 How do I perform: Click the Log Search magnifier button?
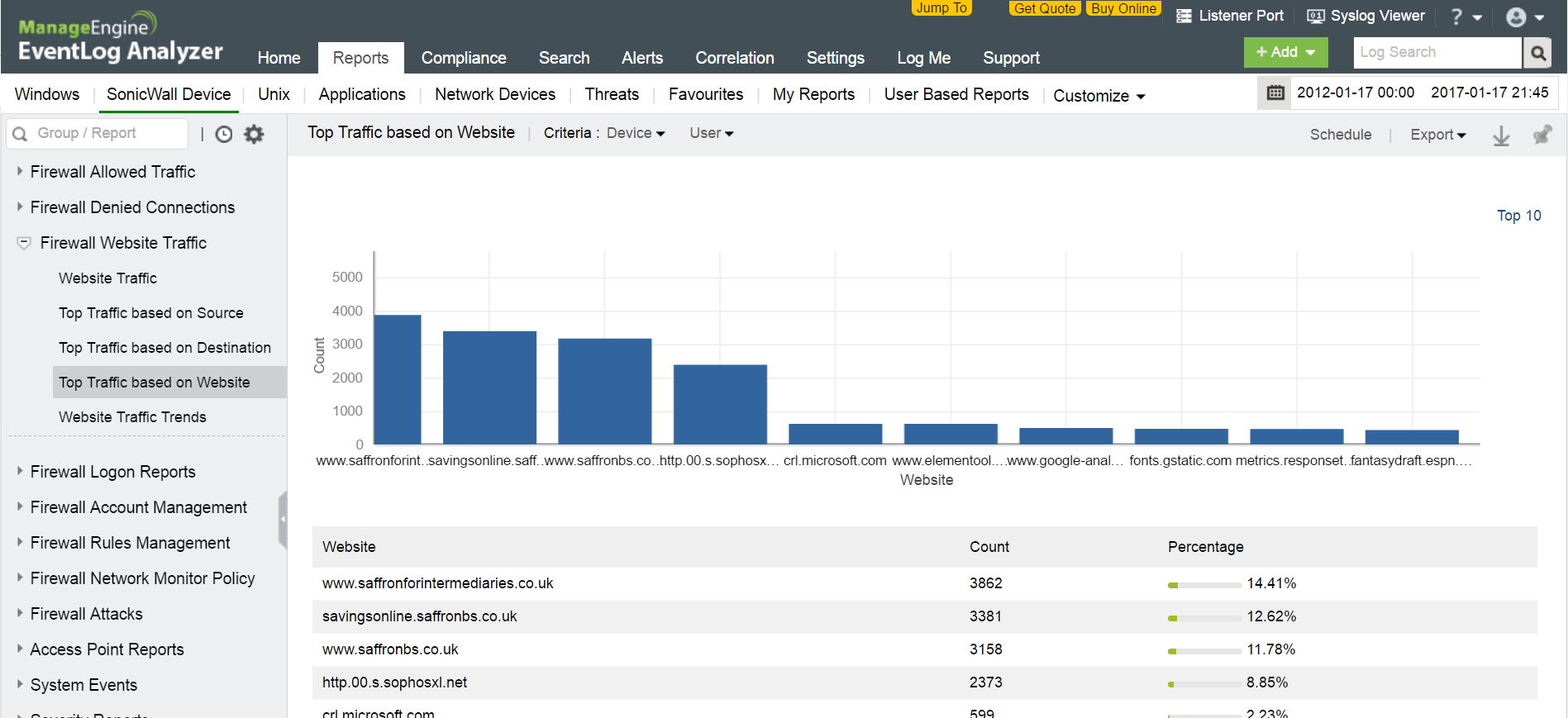click(1537, 53)
